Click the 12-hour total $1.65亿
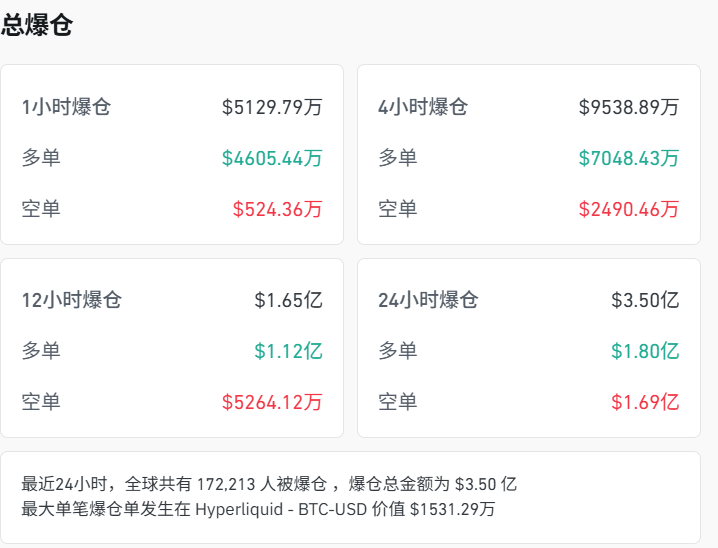This screenshot has height=548, width=718. [288, 300]
